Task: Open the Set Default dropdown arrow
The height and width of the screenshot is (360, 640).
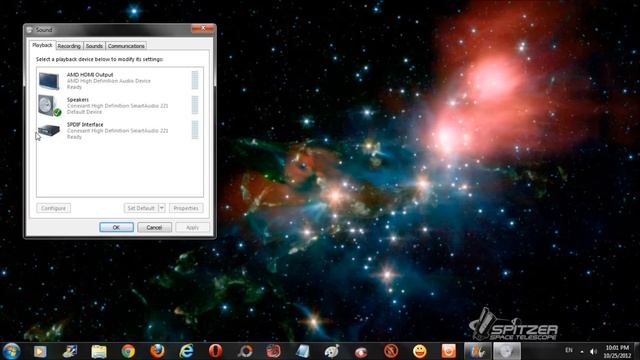Action: [x=162, y=208]
